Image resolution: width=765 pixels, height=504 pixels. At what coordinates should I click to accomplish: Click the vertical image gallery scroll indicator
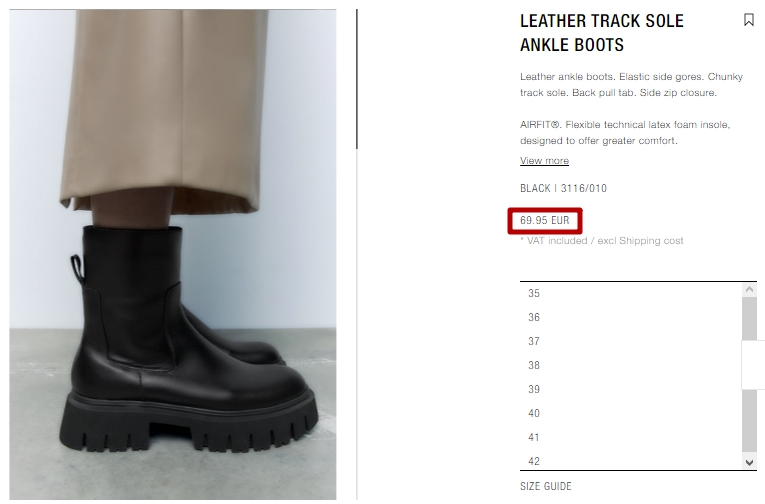pyautogui.click(x=357, y=79)
